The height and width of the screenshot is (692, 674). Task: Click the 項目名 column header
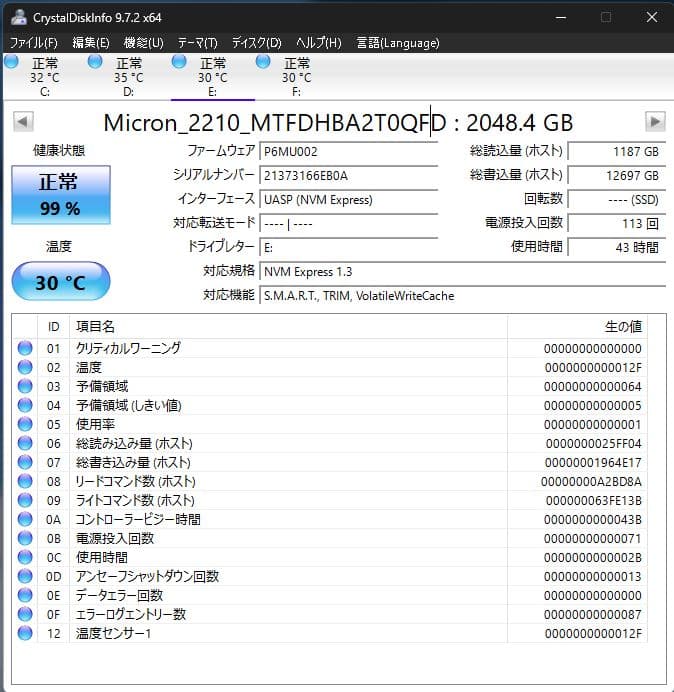click(x=288, y=327)
